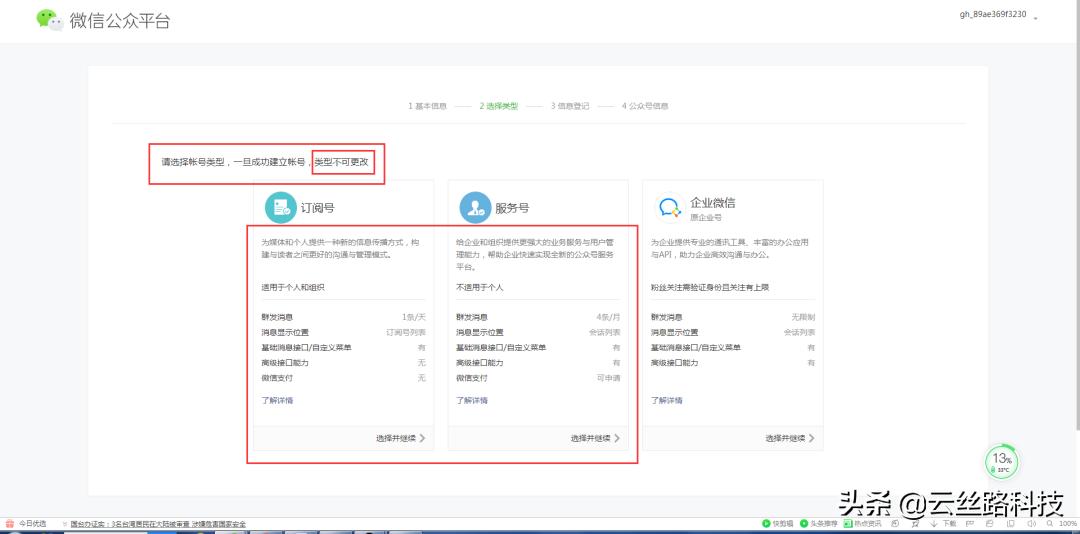Click 粉丝关注需验证身份且关注有上限 text
1080x534 pixels.
coord(709,287)
